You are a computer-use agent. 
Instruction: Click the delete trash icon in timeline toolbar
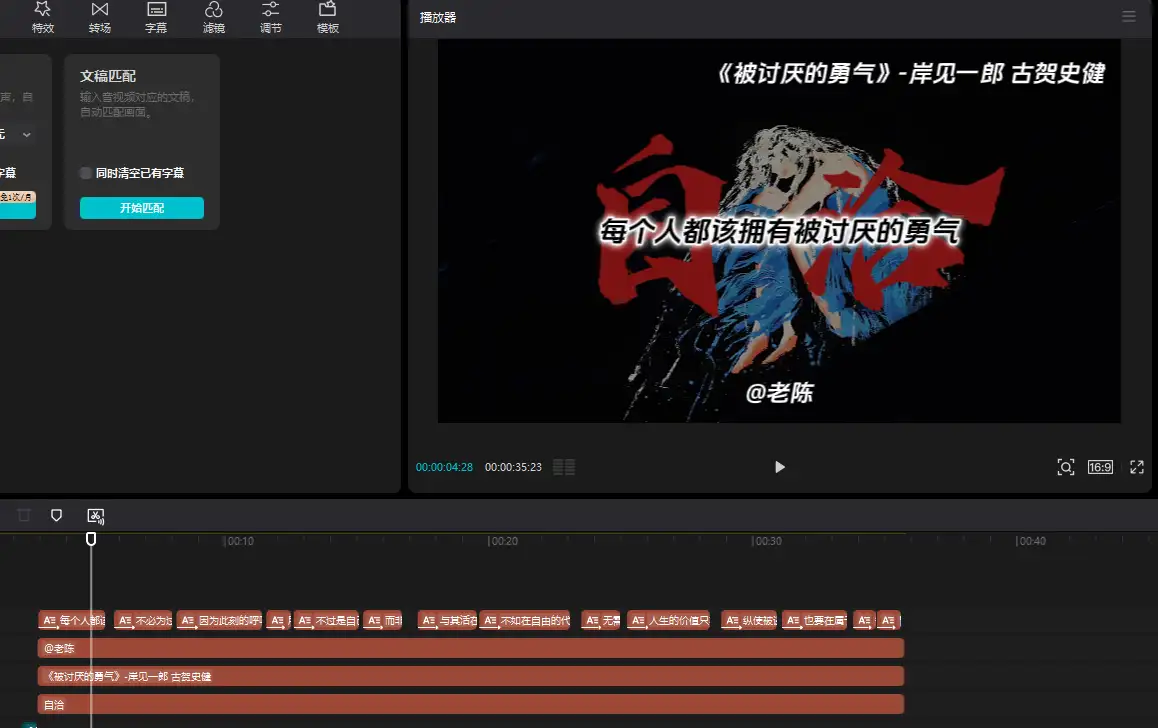24,515
